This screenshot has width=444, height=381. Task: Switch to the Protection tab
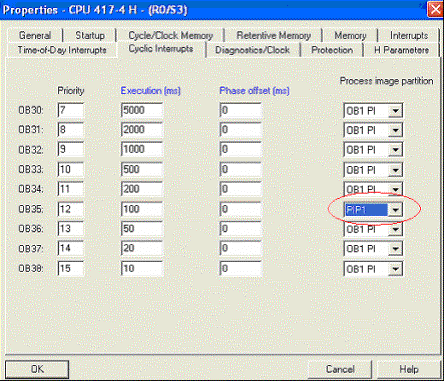[332, 50]
